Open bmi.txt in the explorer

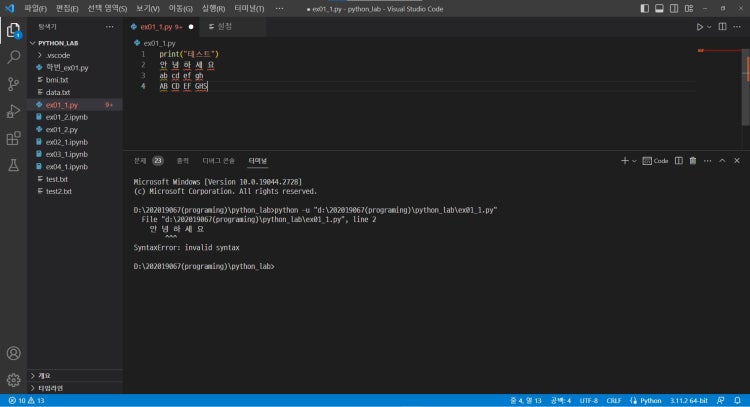75,80
